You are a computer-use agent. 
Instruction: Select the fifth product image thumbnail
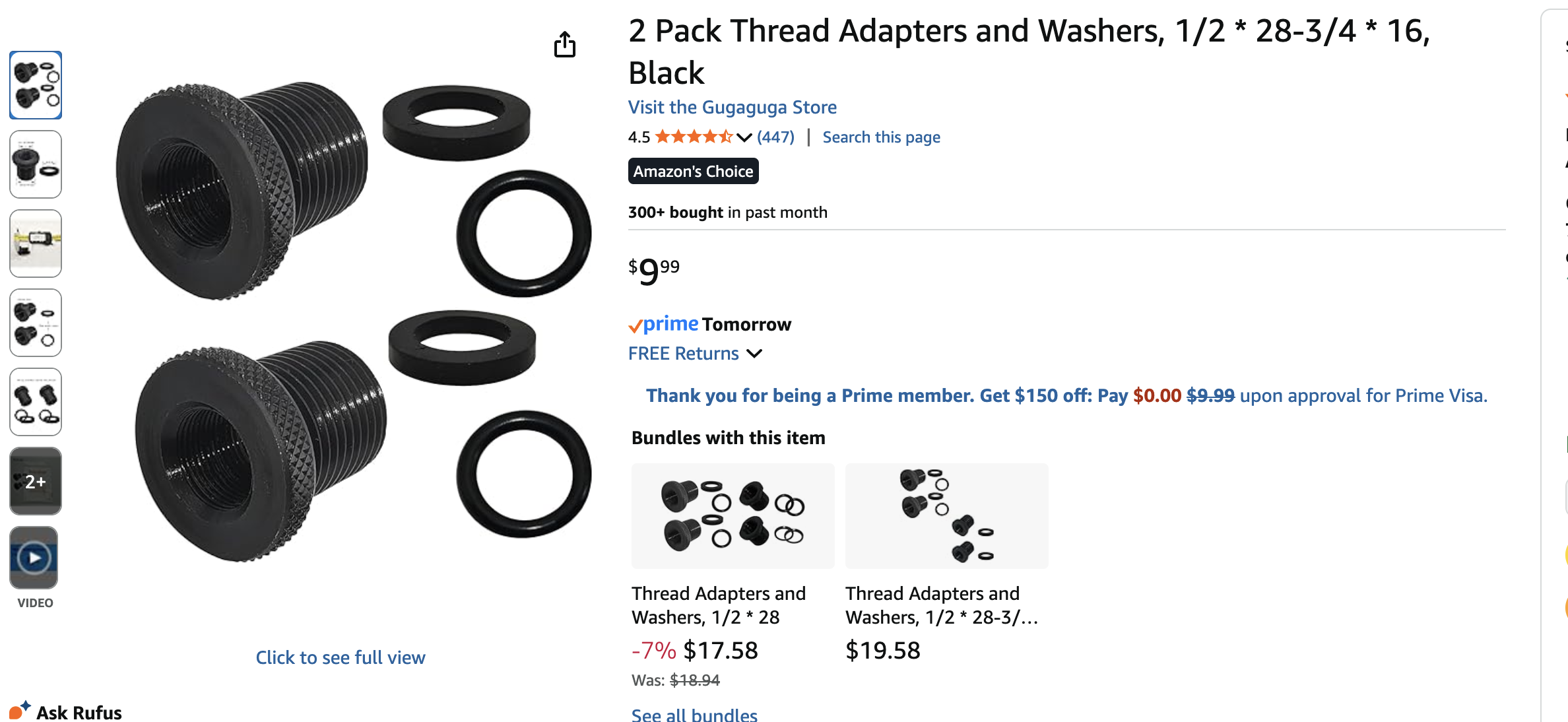(36, 402)
